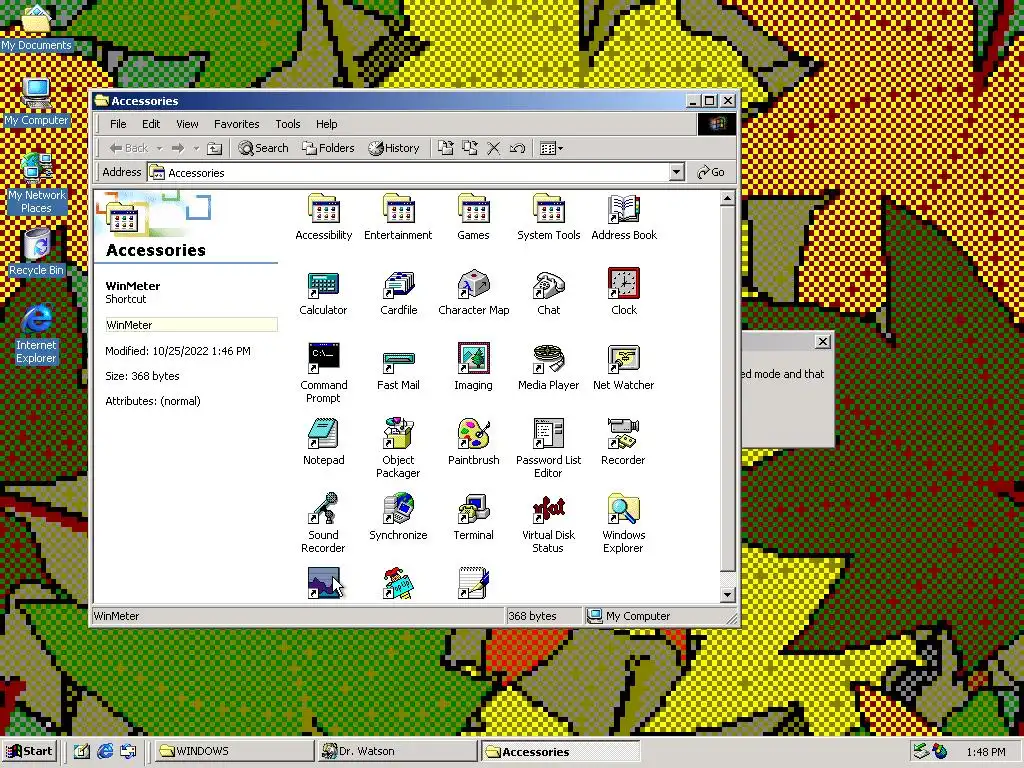
Task: Select the Paintbrush palette icon
Action: (473, 434)
